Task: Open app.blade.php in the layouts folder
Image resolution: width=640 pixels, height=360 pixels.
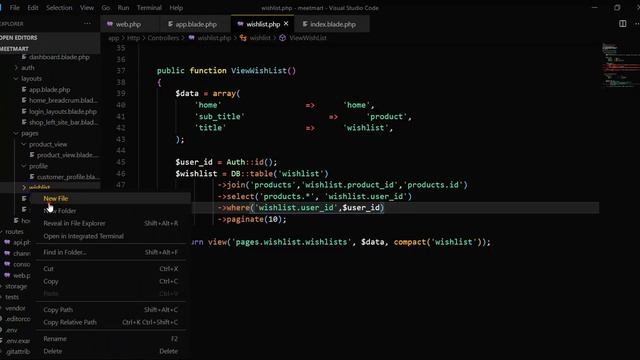Action: [x=49, y=90]
